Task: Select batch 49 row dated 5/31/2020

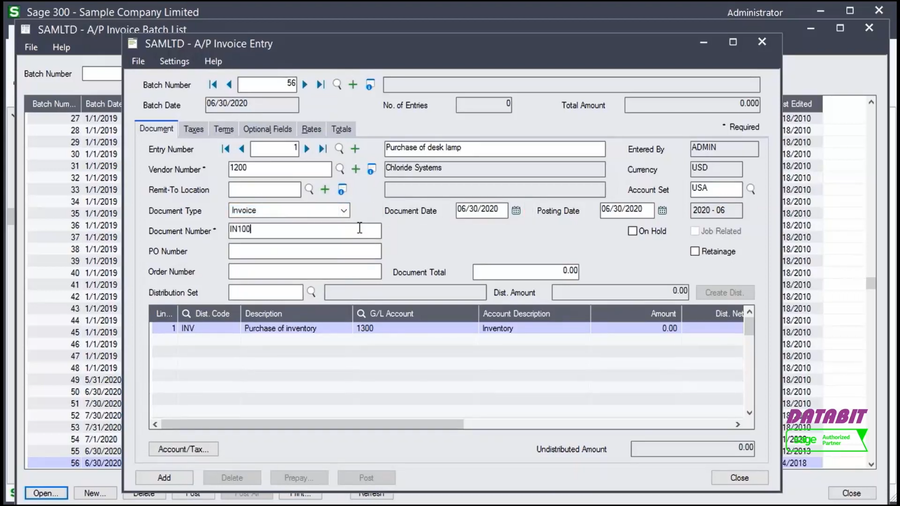Action: click(75, 380)
